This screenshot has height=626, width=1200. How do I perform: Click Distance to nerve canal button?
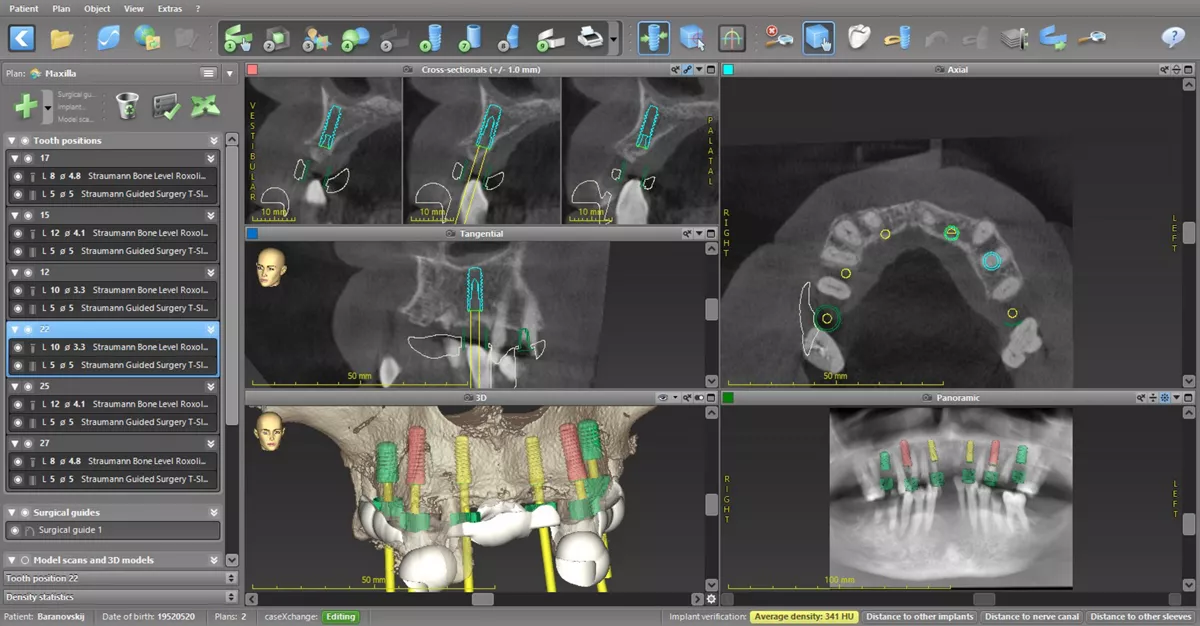pyautogui.click(x=1031, y=617)
